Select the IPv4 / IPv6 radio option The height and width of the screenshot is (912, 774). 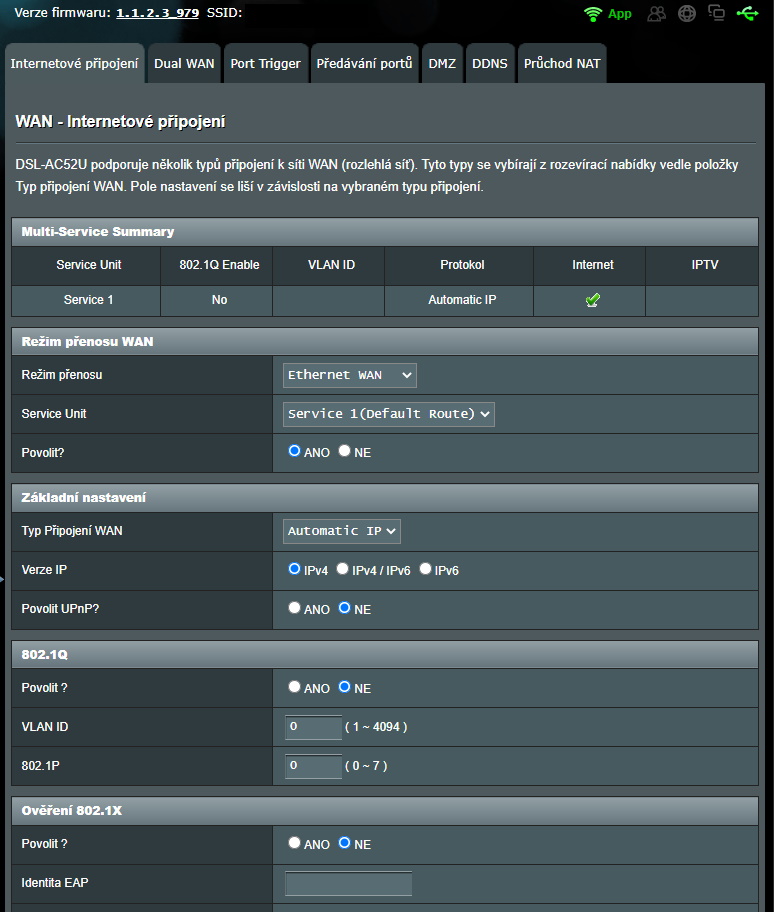pyautogui.click(x=343, y=569)
